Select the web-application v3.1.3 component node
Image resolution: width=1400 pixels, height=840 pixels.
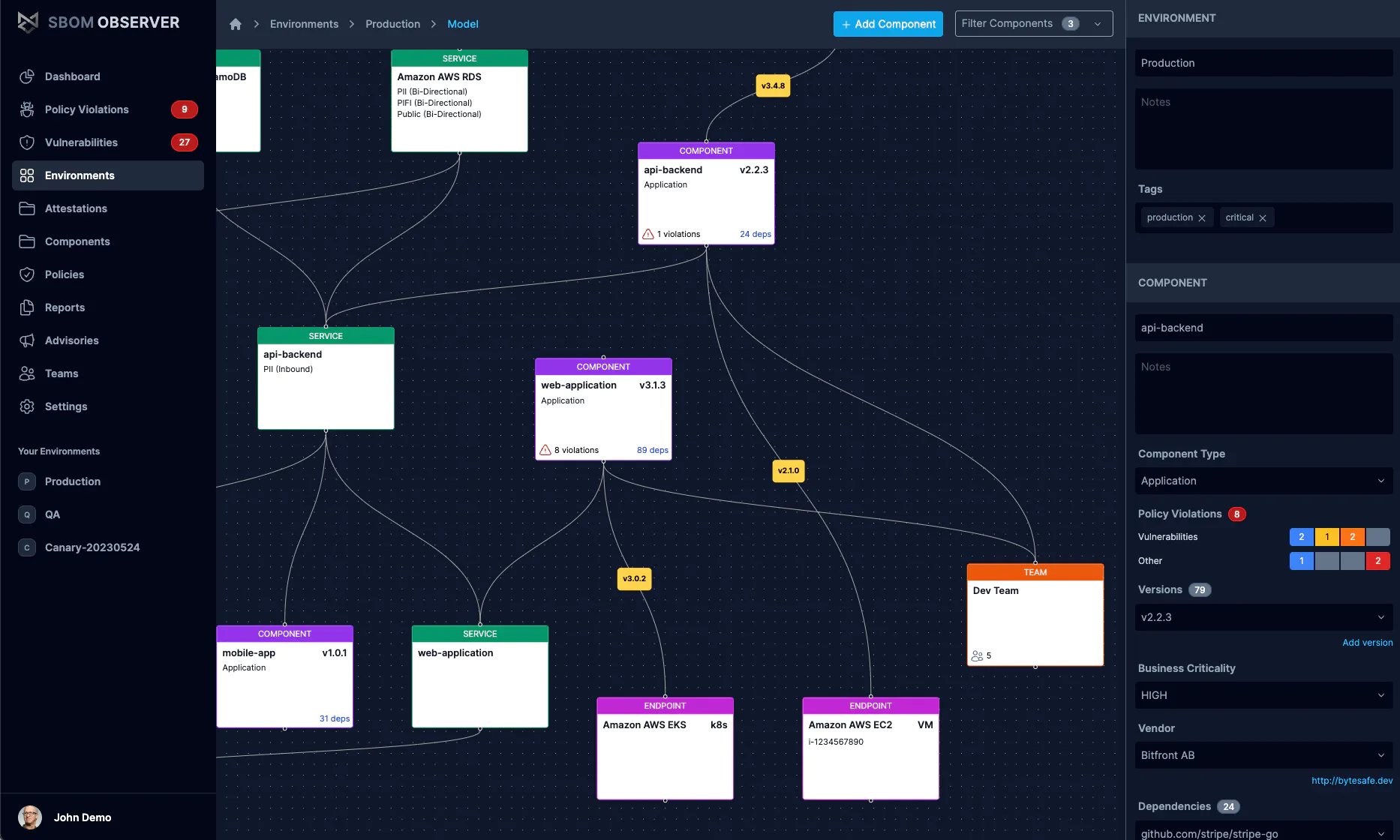coord(603,409)
